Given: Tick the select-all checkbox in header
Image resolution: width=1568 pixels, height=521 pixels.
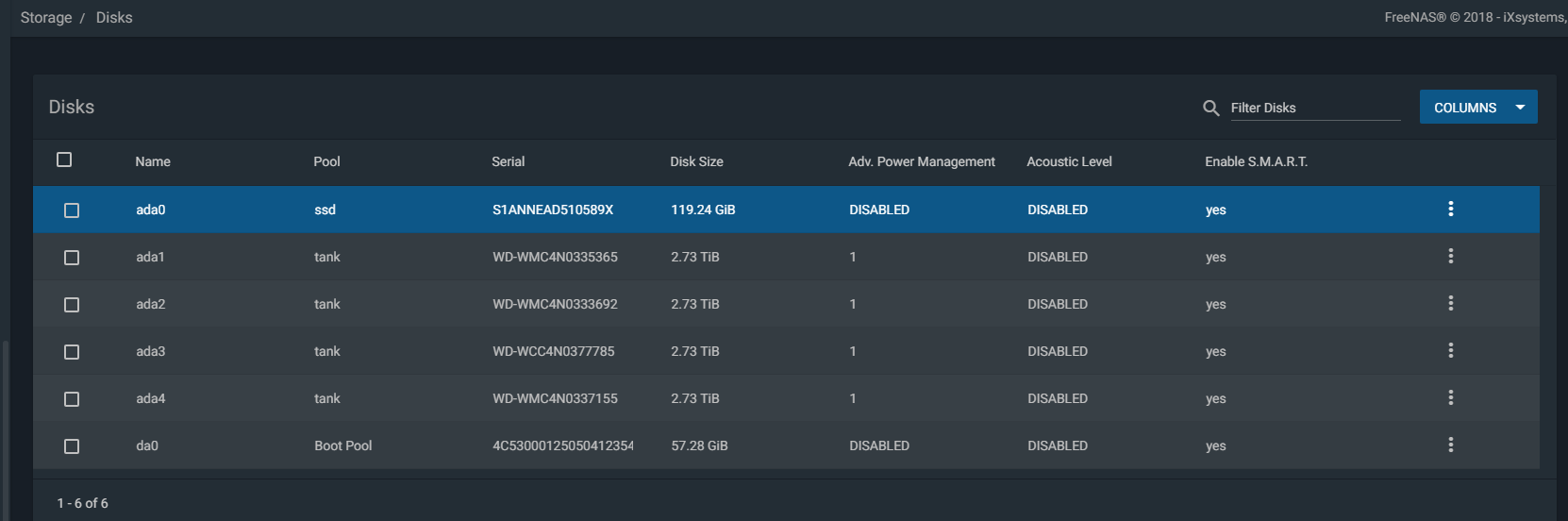Looking at the screenshot, I should coord(64,160).
